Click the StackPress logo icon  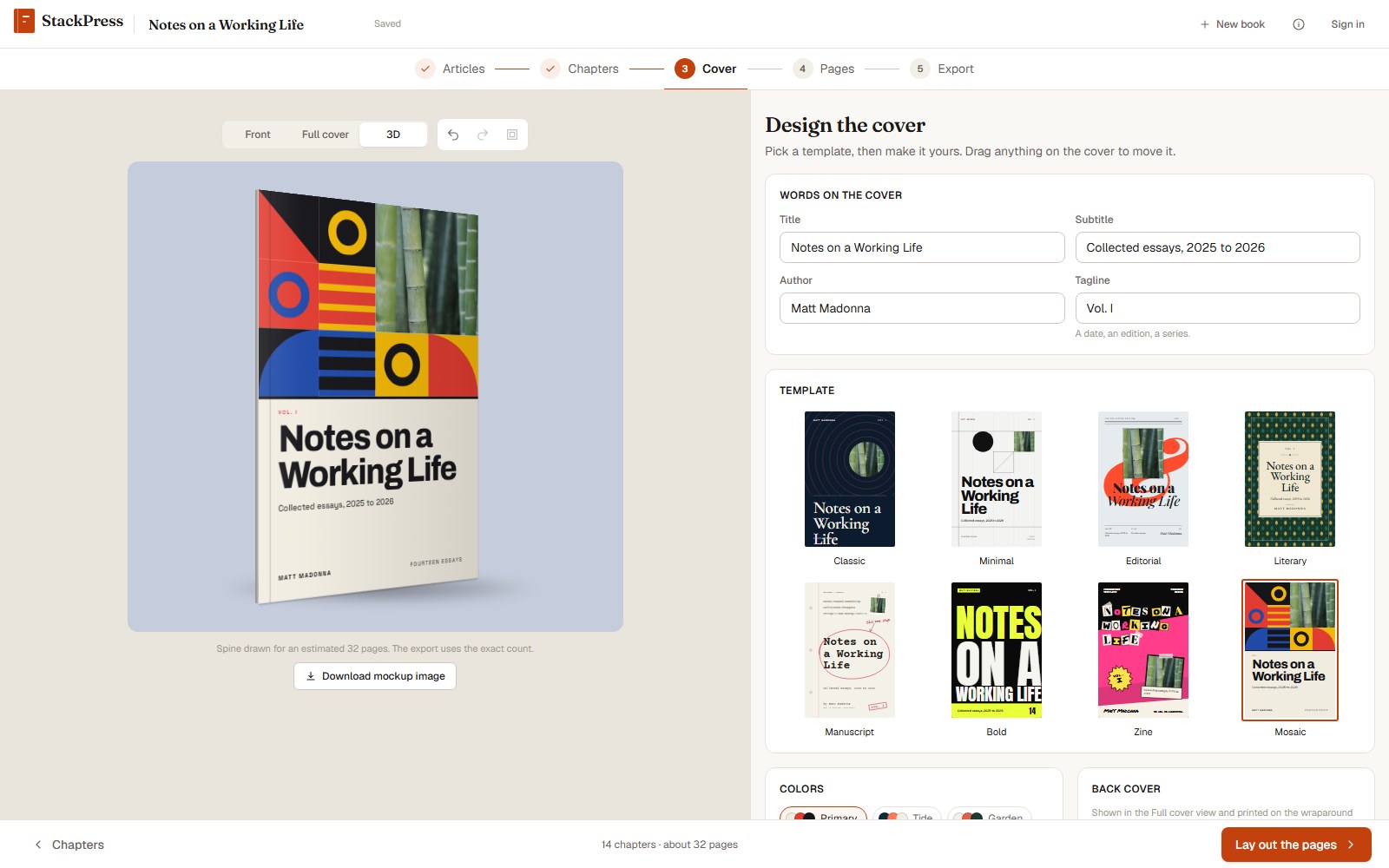[x=24, y=21]
